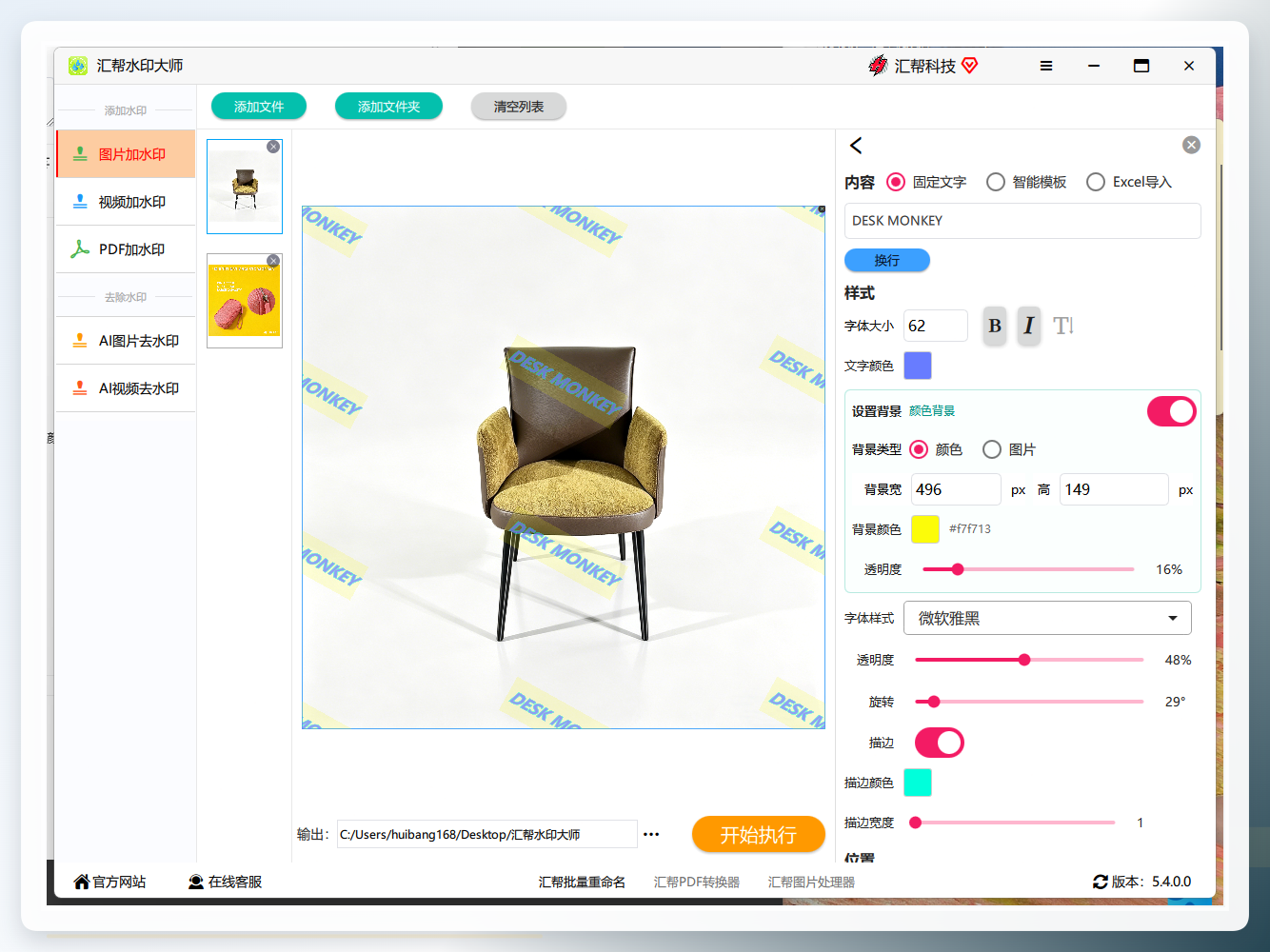
Task: Click the AI图片去水印 stamp icon
Action: click(81, 341)
